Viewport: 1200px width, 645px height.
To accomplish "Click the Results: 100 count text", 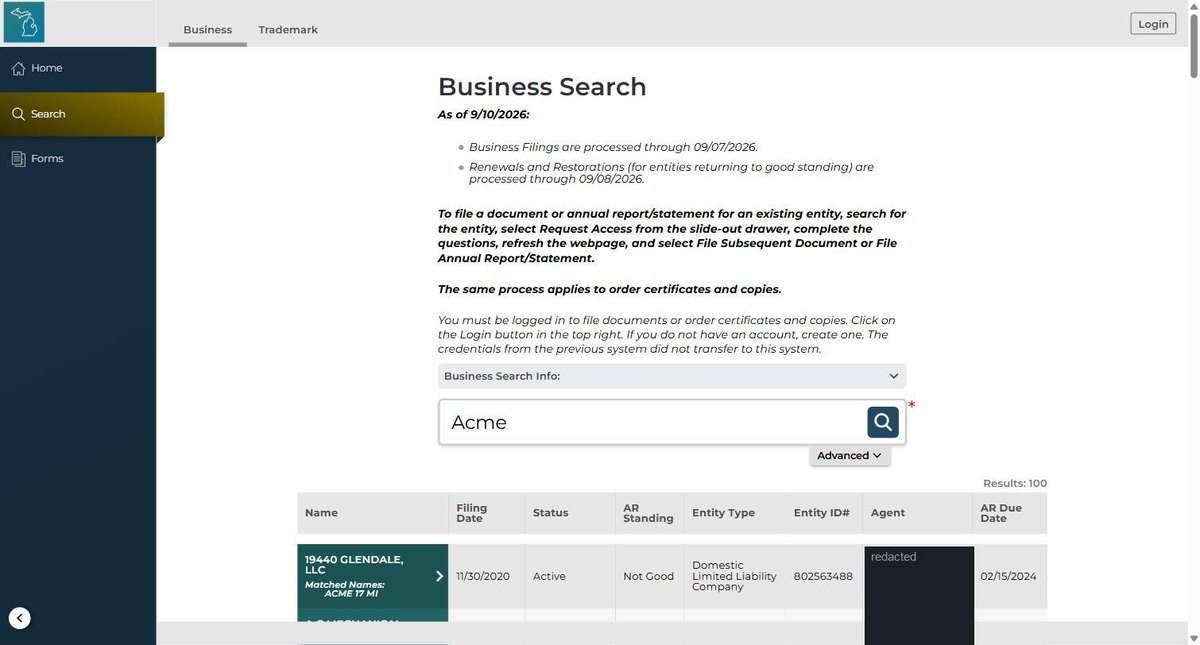I will pyautogui.click(x=1015, y=484).
